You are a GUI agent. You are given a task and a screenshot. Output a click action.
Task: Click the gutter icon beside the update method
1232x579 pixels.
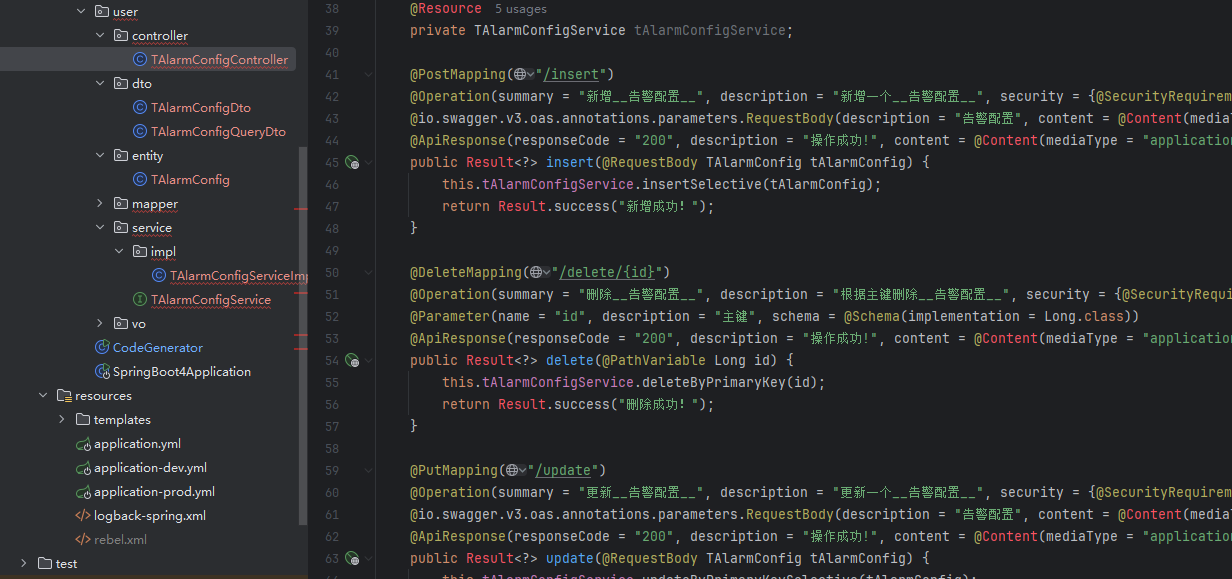(x=352, y=558)
